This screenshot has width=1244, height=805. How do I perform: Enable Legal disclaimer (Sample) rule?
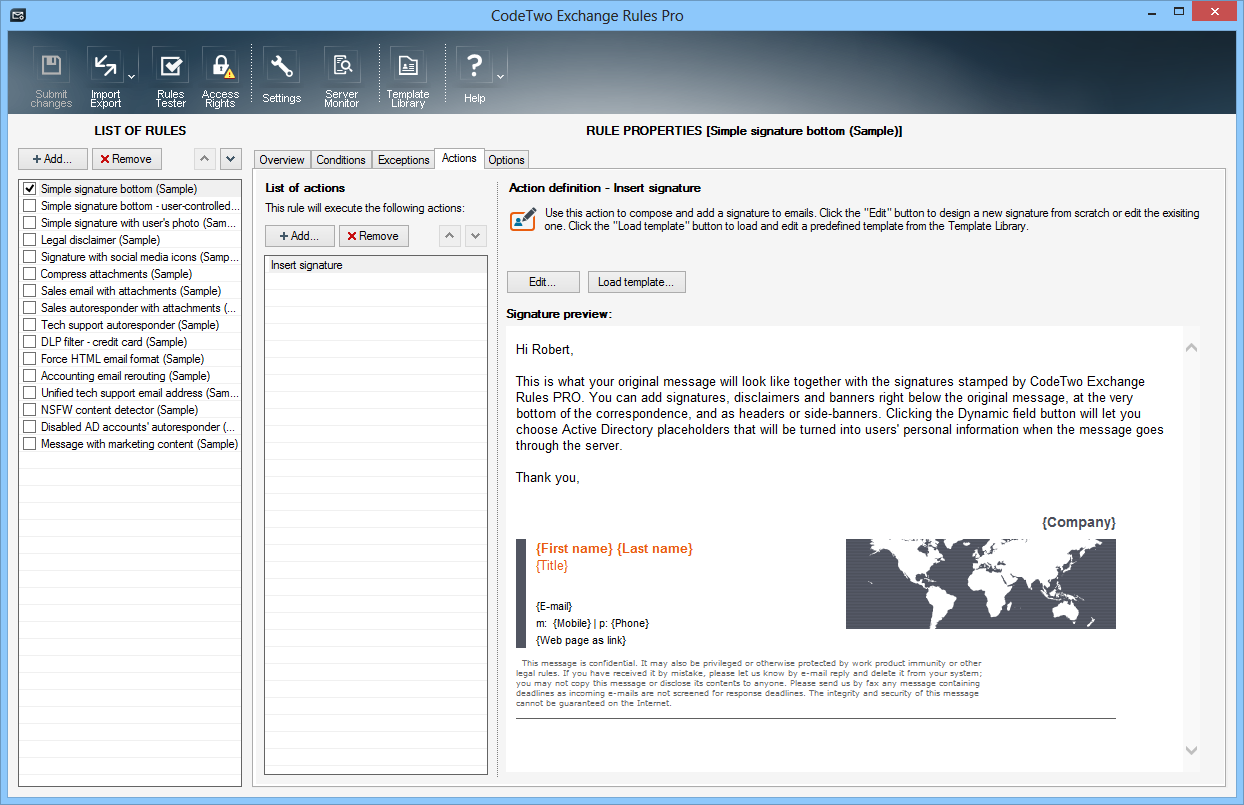tap(30, 239)
